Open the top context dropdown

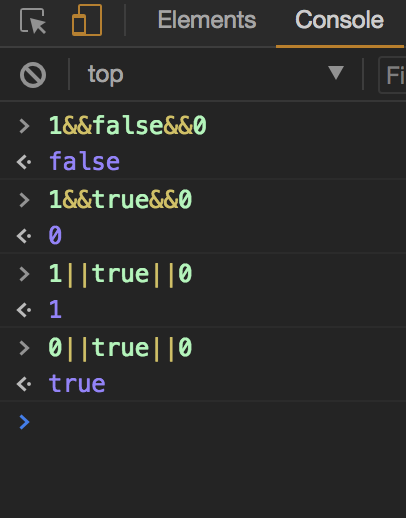tap(216, 74)
